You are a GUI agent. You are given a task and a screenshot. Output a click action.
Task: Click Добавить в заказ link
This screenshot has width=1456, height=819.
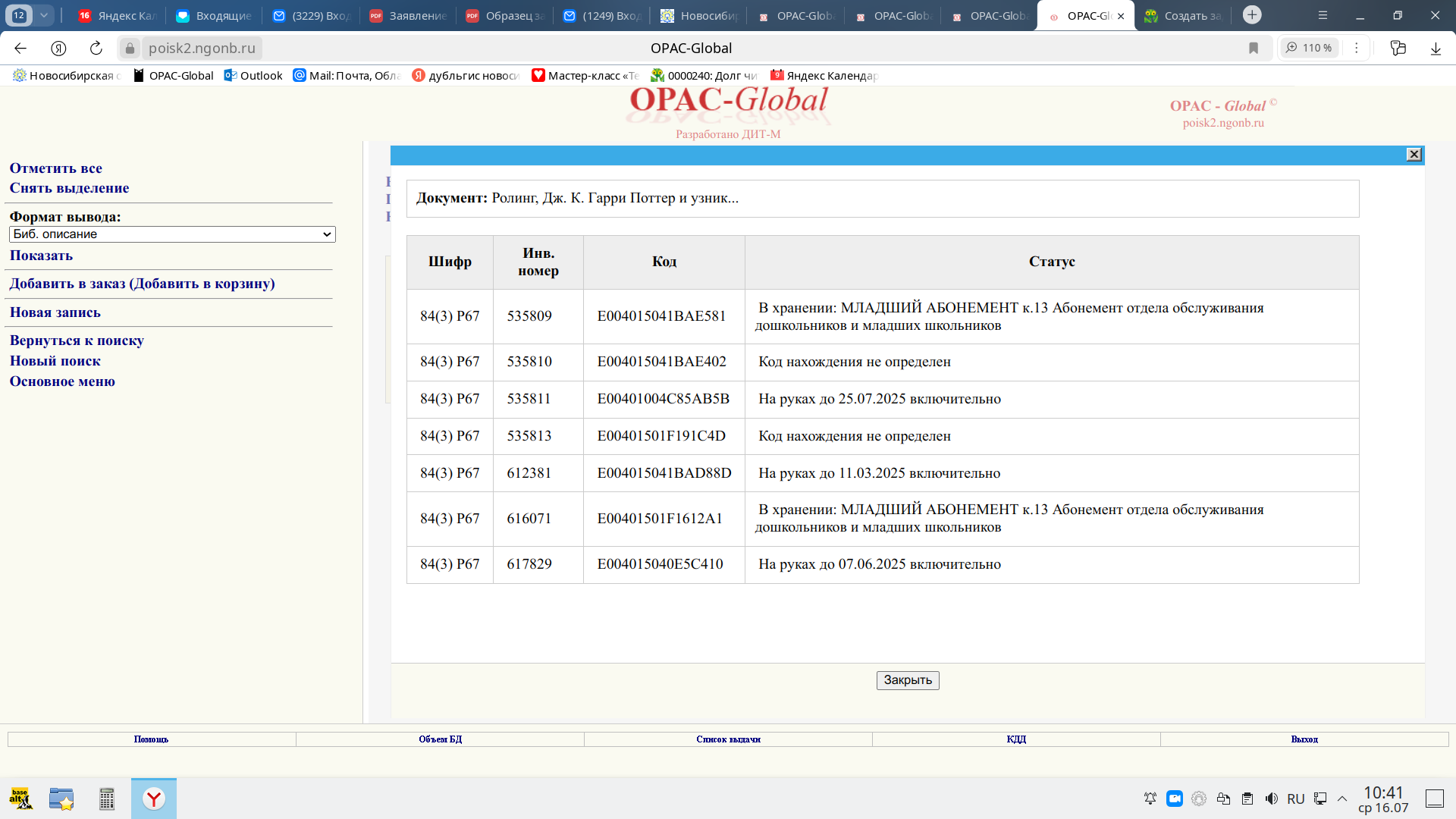tap(142, 284)
